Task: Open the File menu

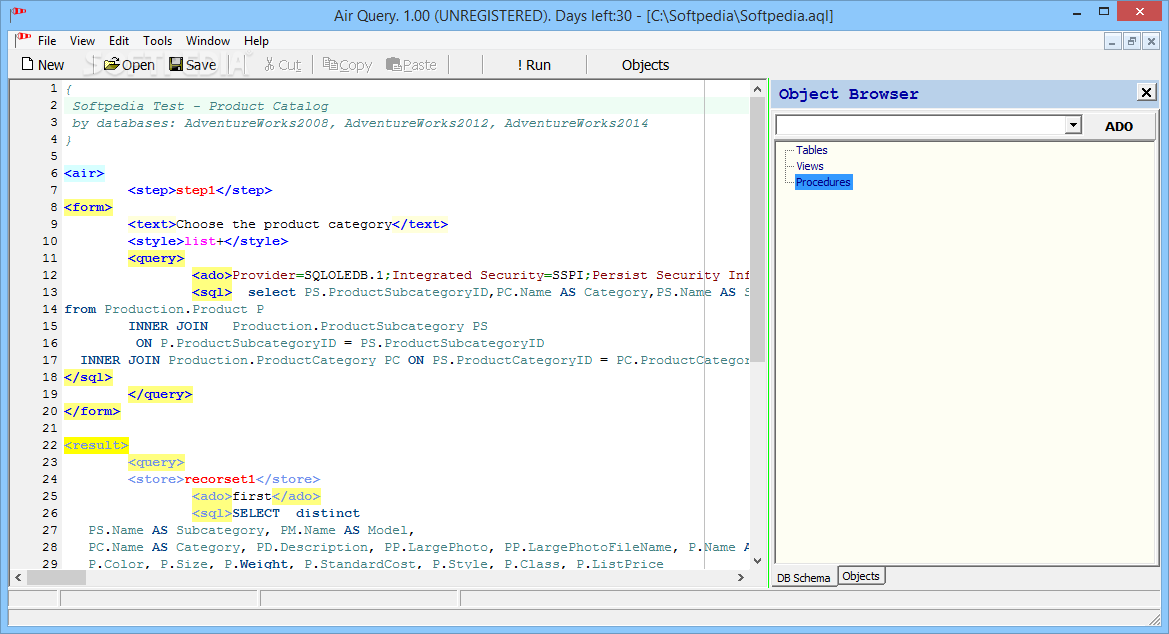Action: [x=47, y=41]
